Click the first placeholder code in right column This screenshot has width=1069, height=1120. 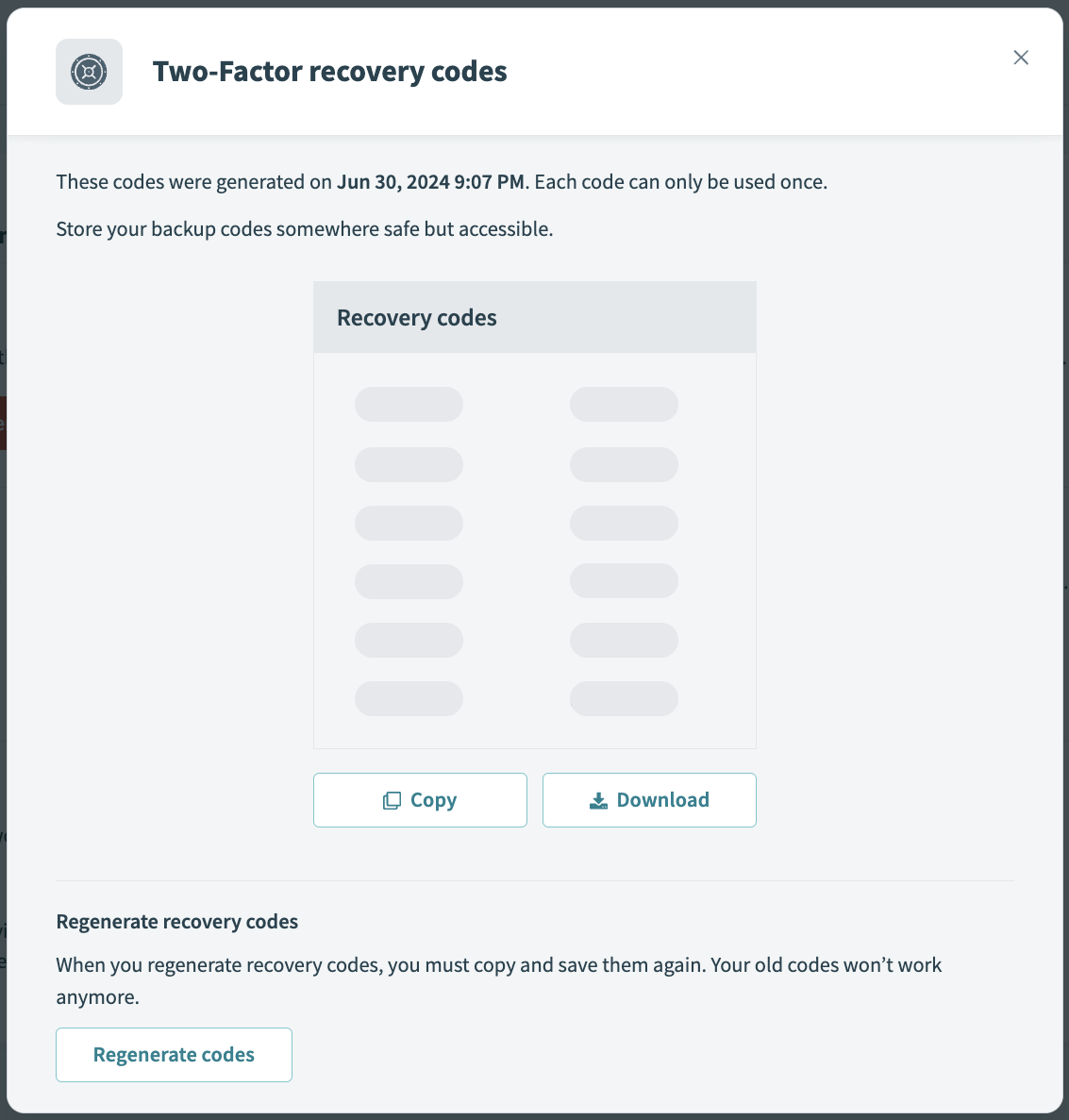pyautogui.click(x=624, y=404)
